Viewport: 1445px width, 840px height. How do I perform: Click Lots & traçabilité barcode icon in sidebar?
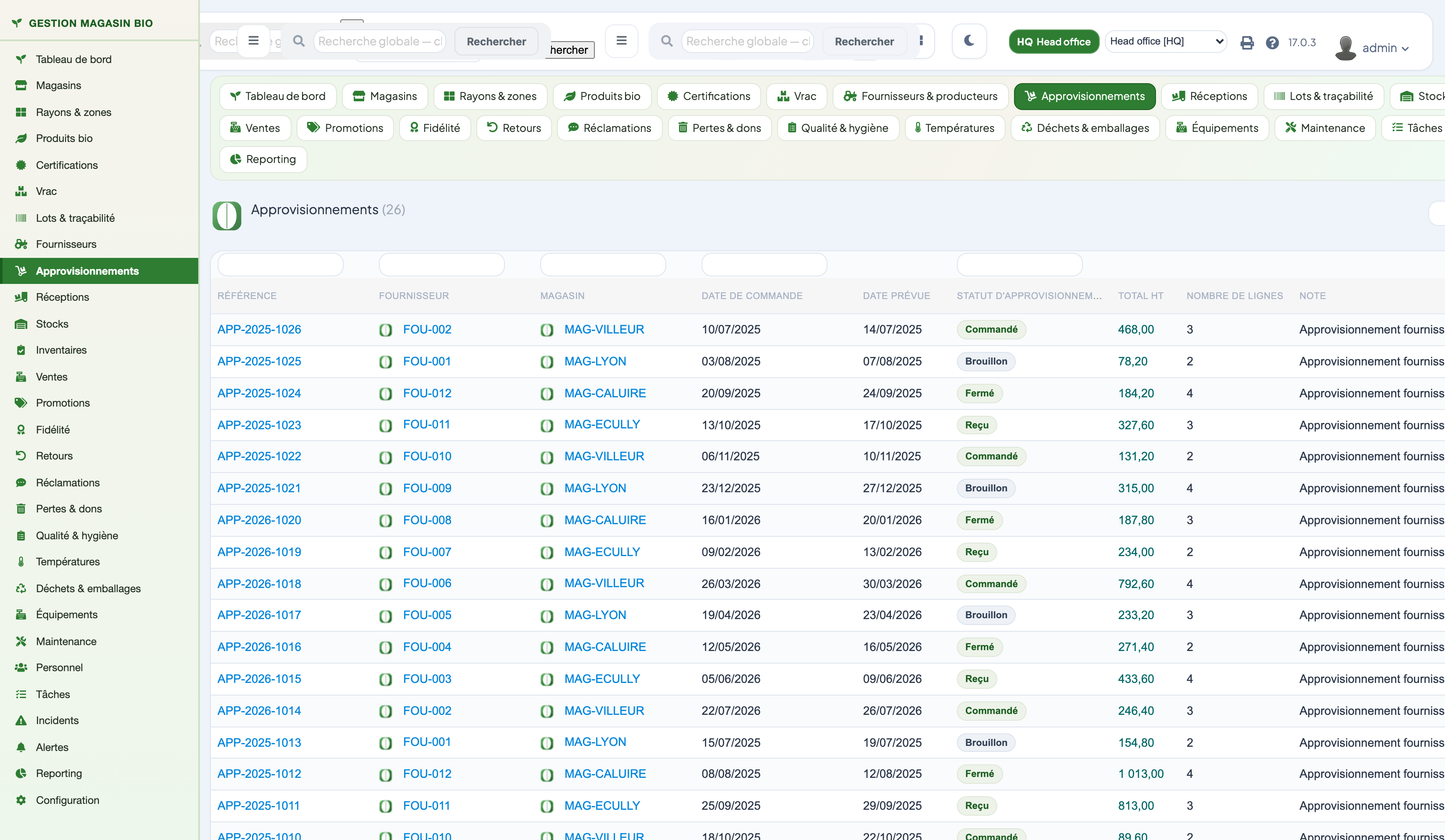pyautogui.click(x=21, y=218)
